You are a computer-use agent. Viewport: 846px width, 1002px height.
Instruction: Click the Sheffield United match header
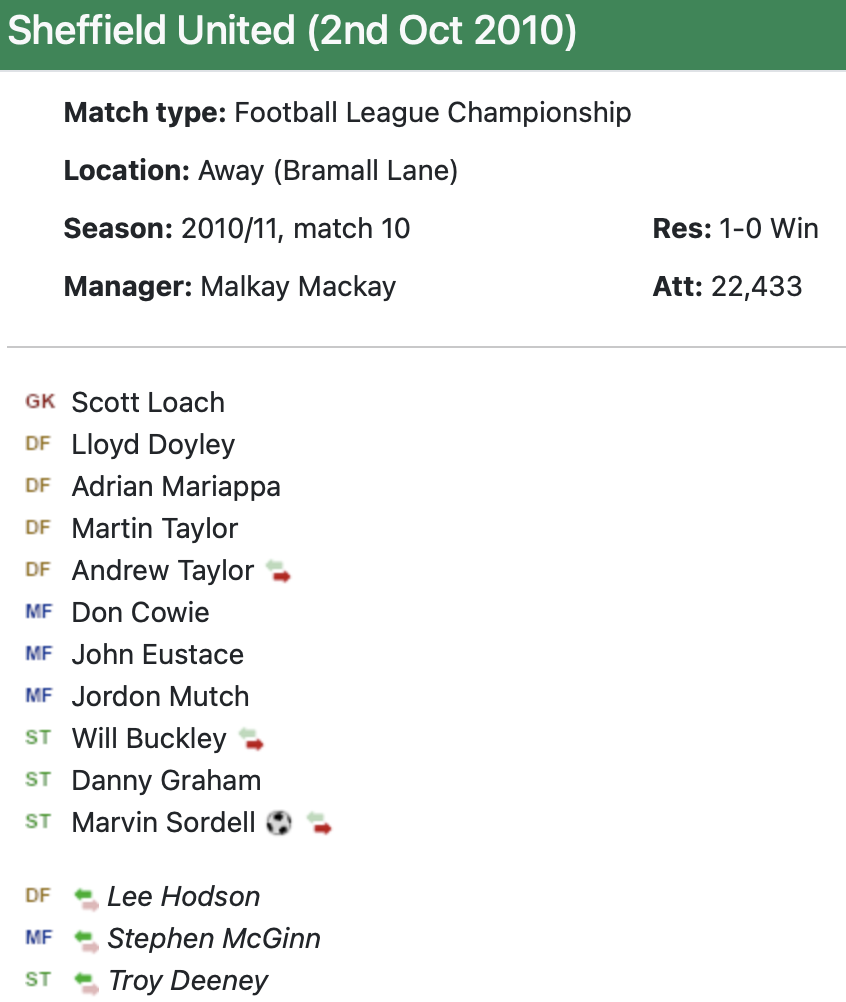[x=292, y=32]
